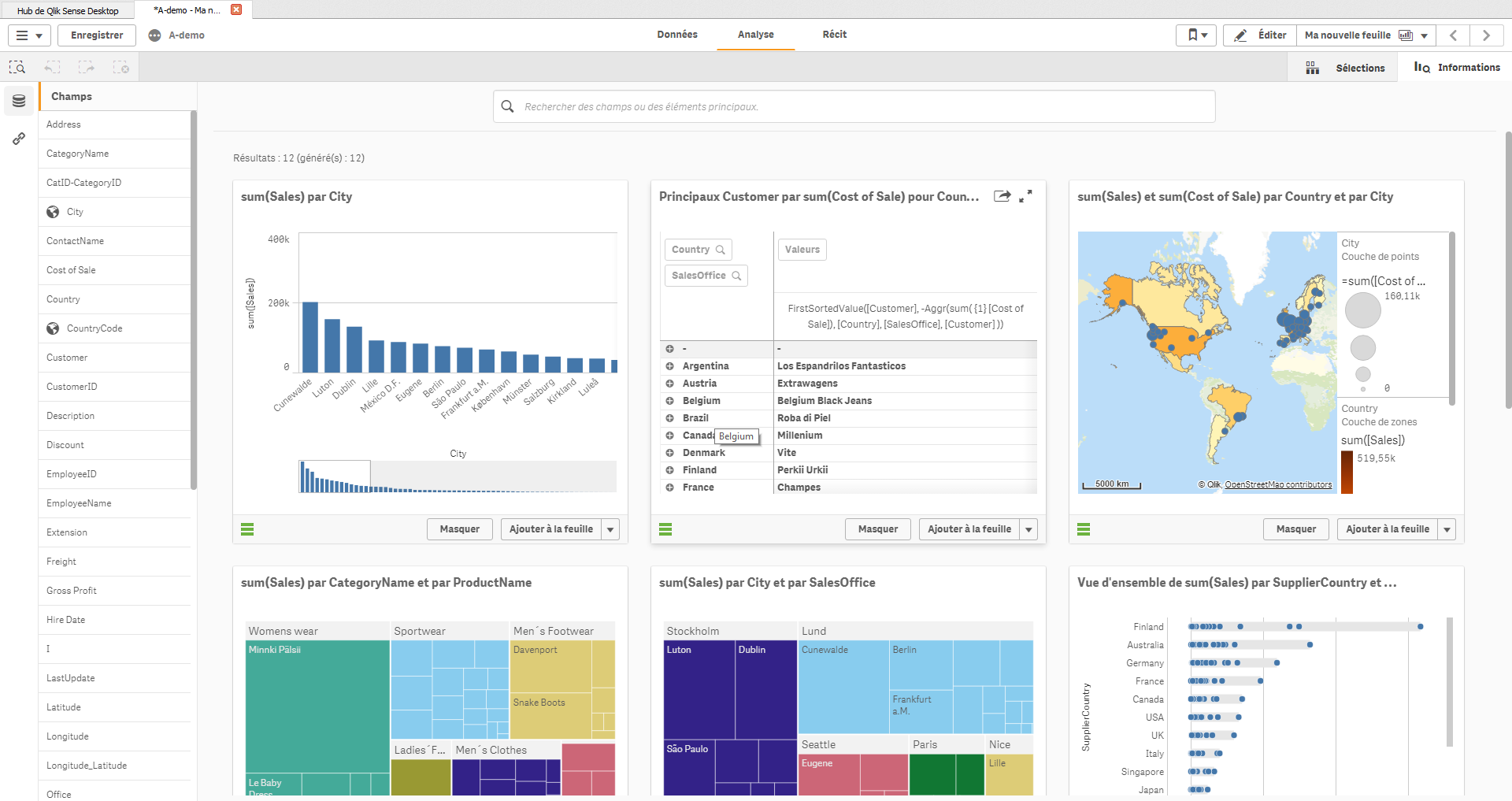Open dropdown next to Ajouter à la feuille on map
The width and height of the screenshot is (1512, 801).
tap(1447, 529)
